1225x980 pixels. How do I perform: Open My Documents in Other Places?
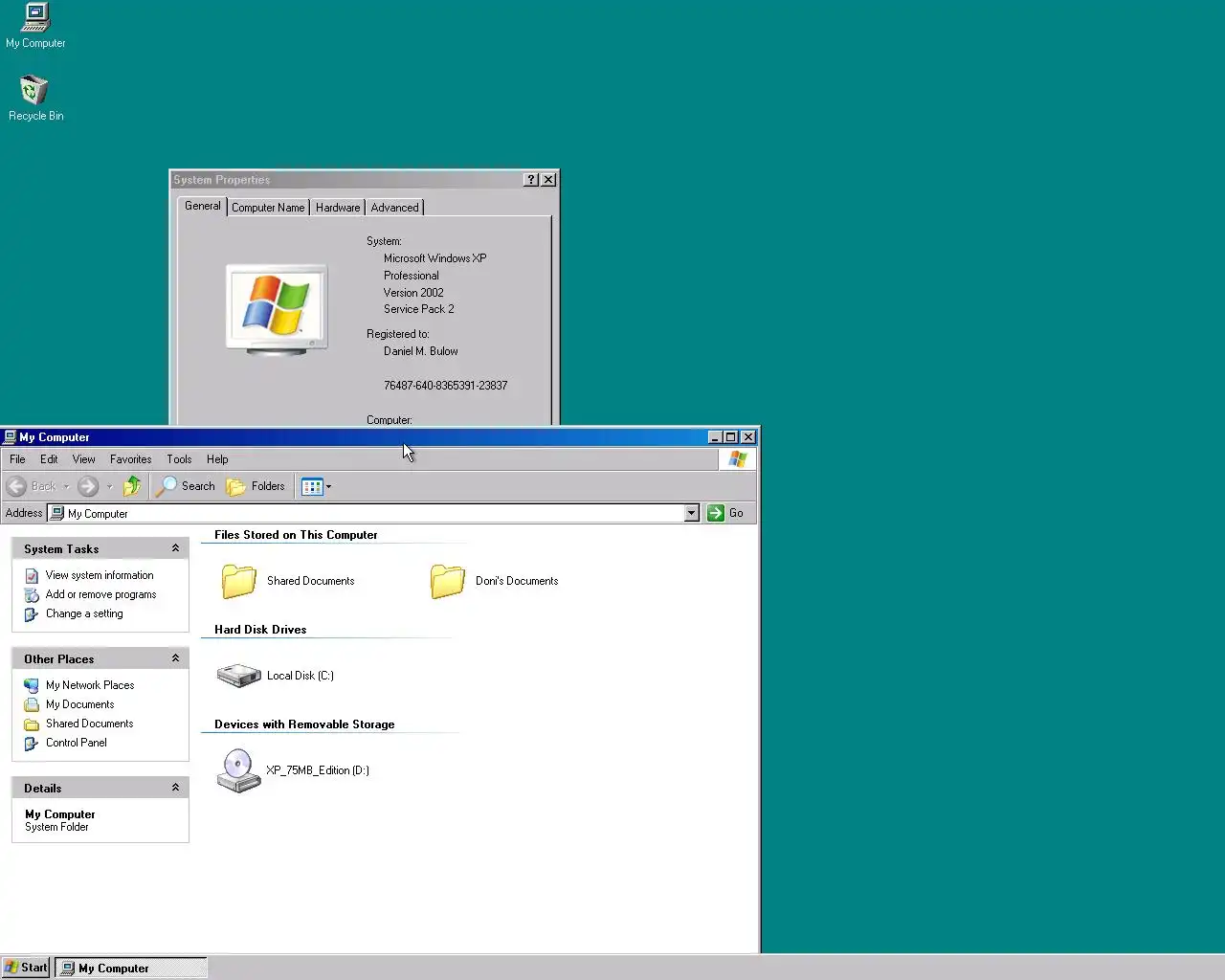[79, 704]
